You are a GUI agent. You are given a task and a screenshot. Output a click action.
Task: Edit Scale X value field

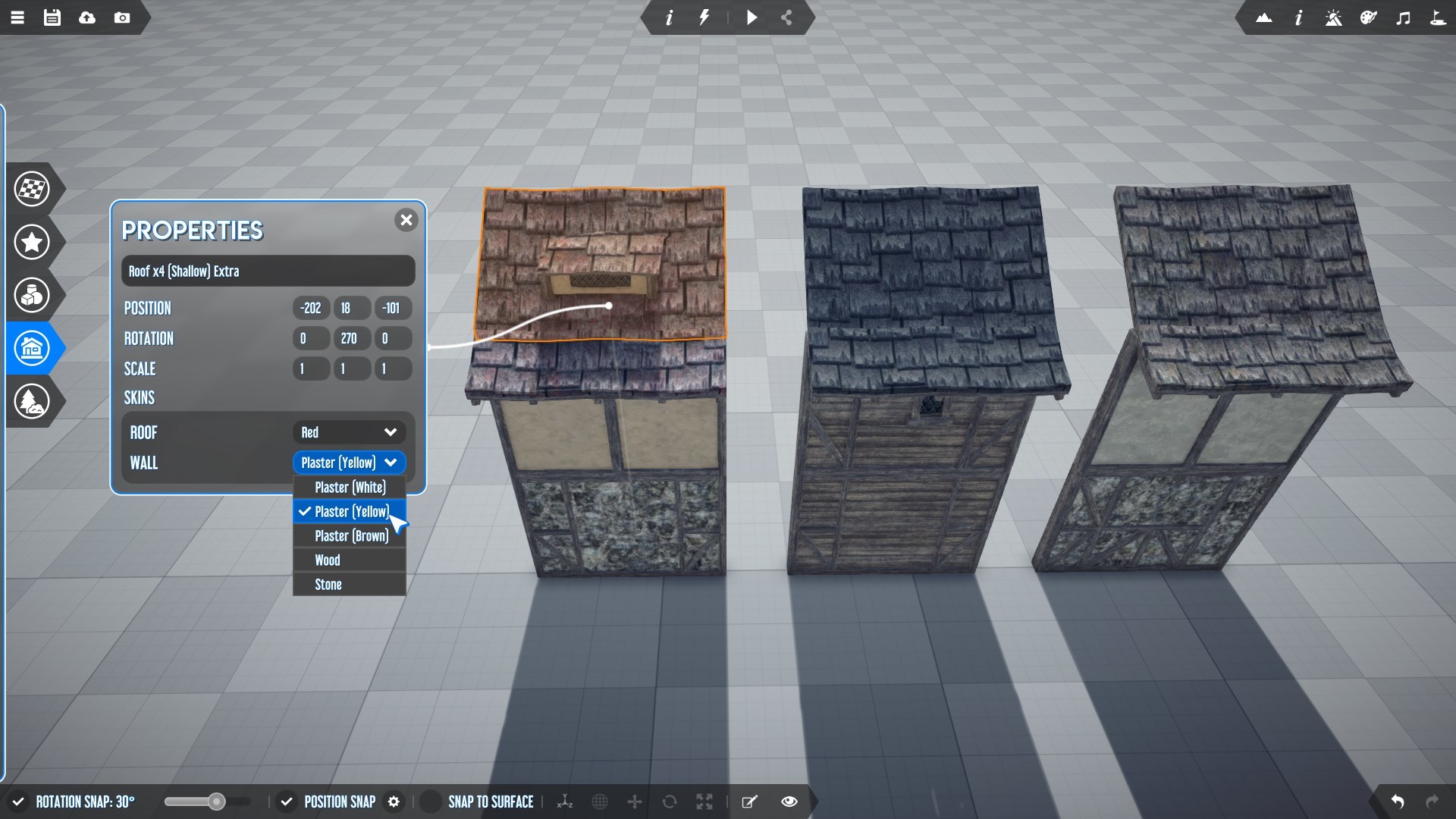point(311,369)
